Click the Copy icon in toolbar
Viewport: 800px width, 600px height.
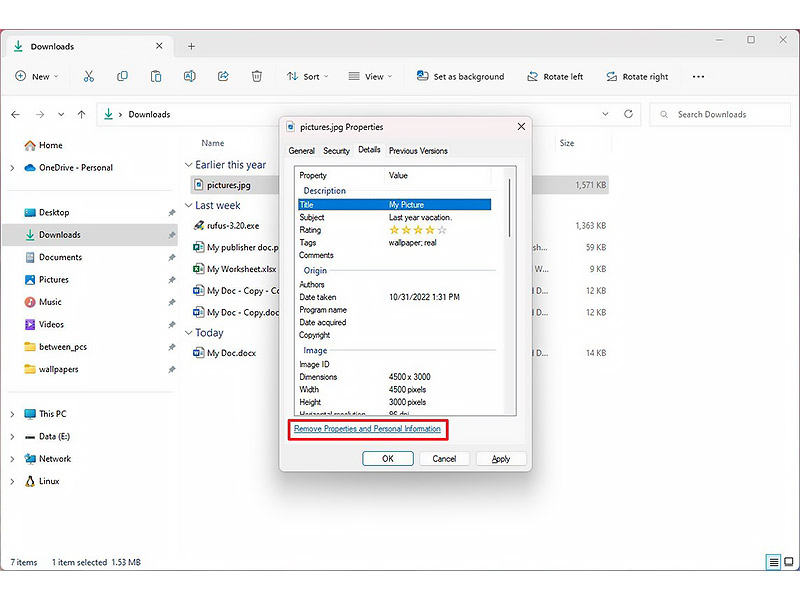click(x=122, y=77)
